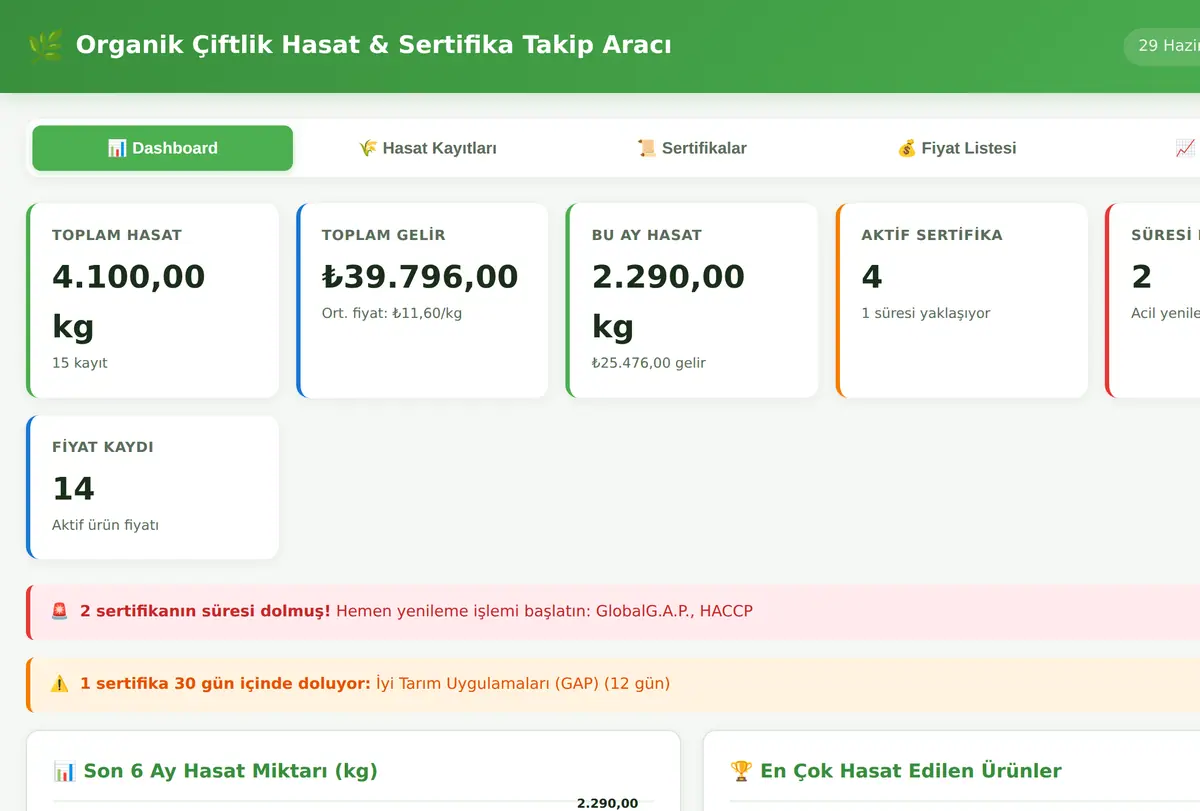Click 'Ort. fiyat: ₺11,60/kg' text

[392, 313]
